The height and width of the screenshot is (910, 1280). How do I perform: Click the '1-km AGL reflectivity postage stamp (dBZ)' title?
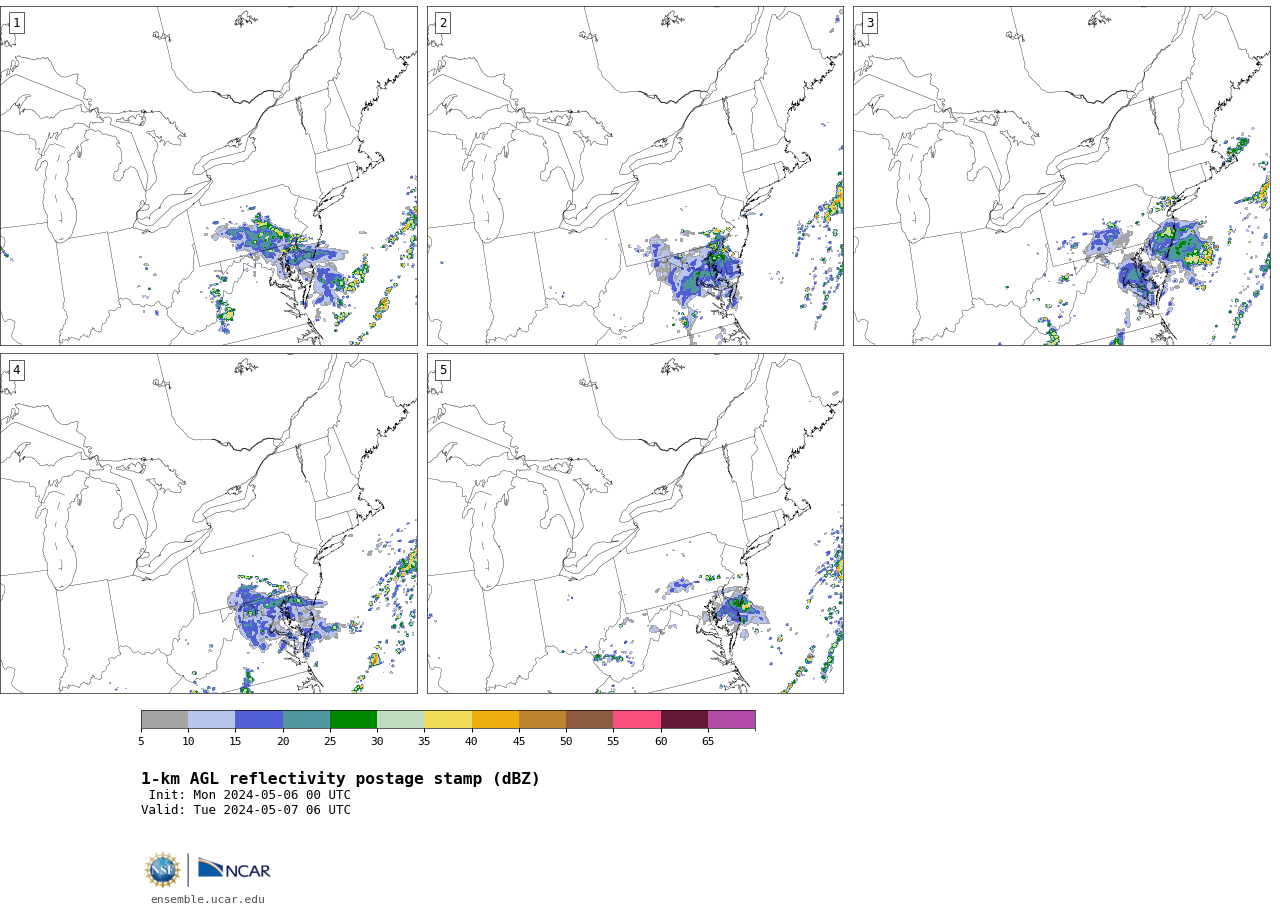click(x=340, y=779)
